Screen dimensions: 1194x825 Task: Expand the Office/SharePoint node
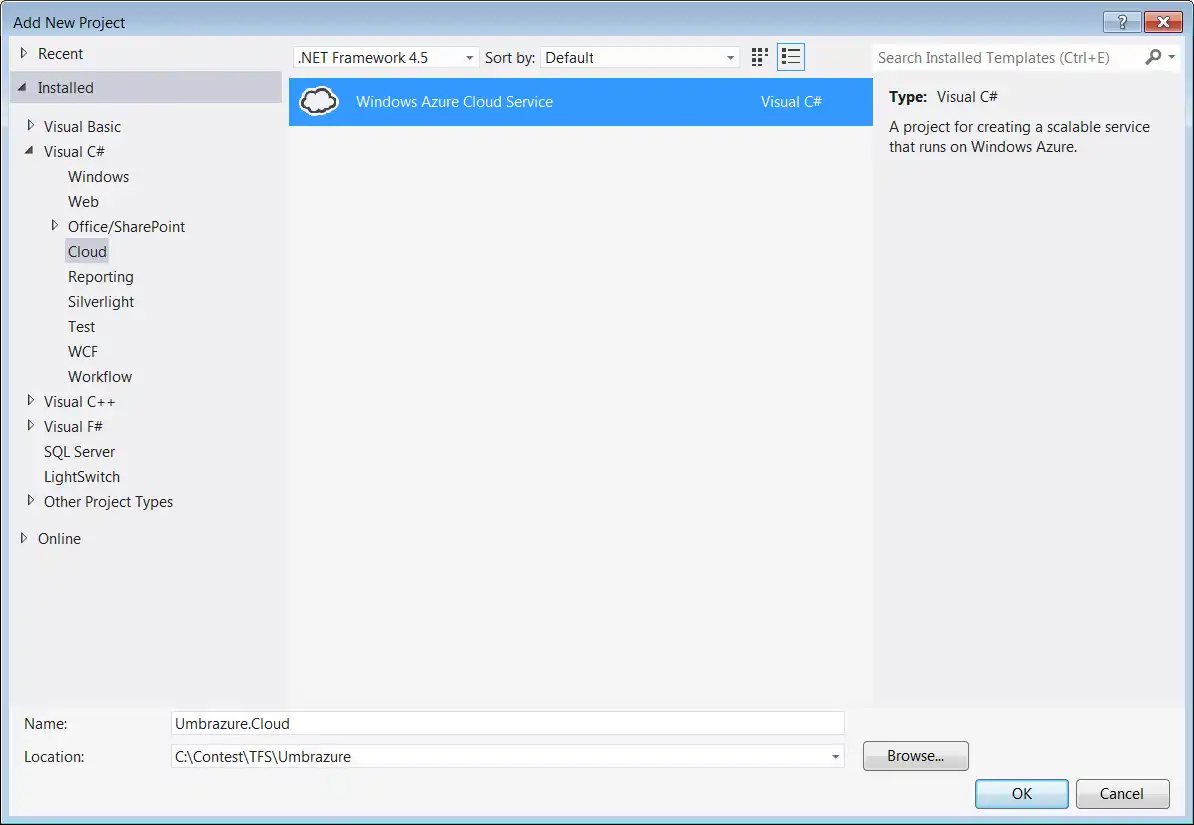pos(55,225)
